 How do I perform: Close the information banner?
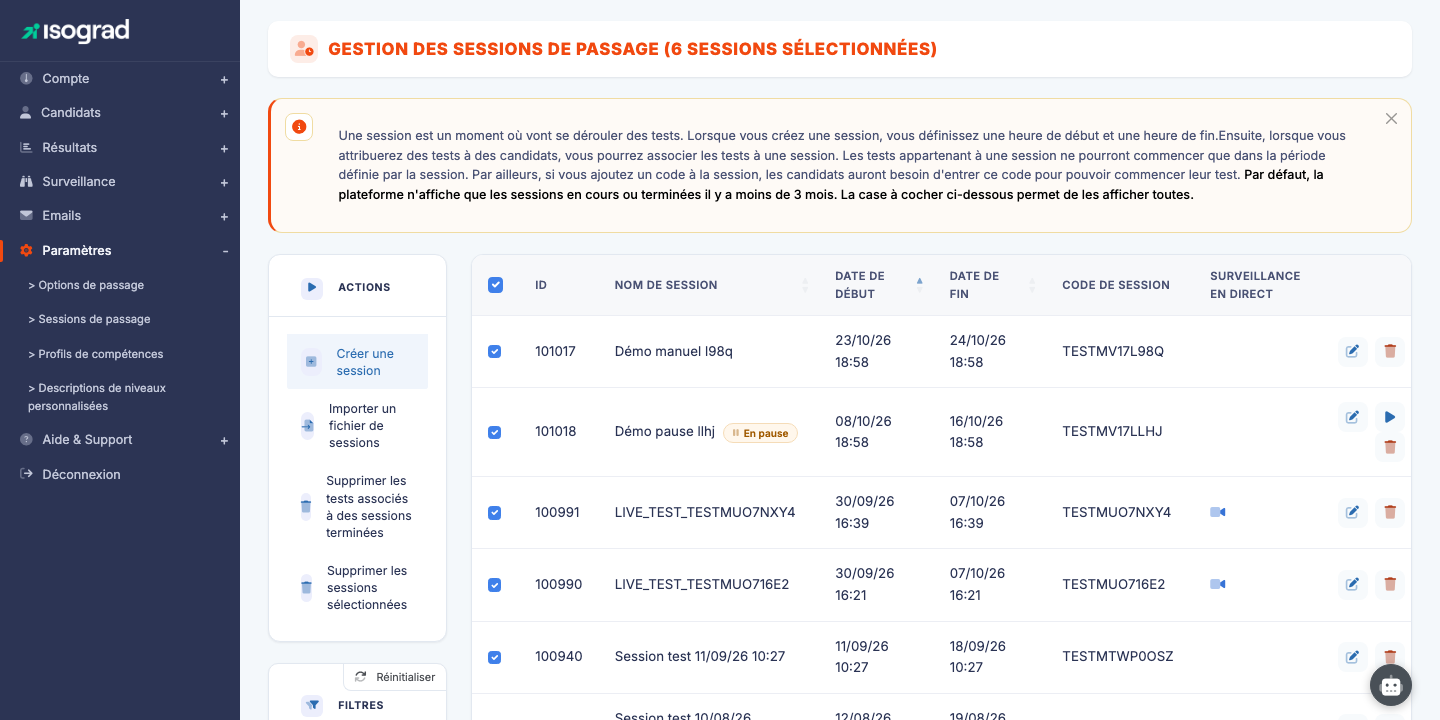[x=1391, y=118]
